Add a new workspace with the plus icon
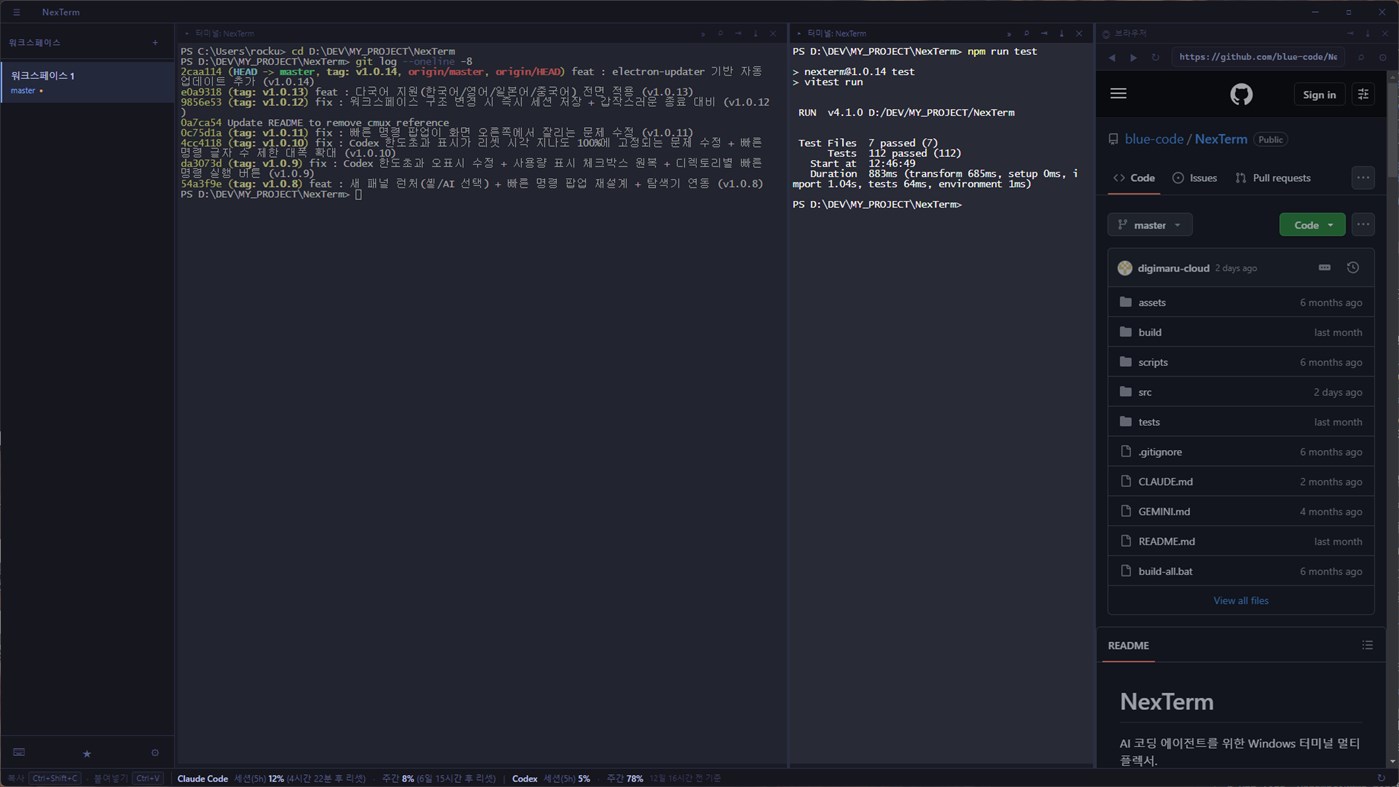 click(155, 42)
